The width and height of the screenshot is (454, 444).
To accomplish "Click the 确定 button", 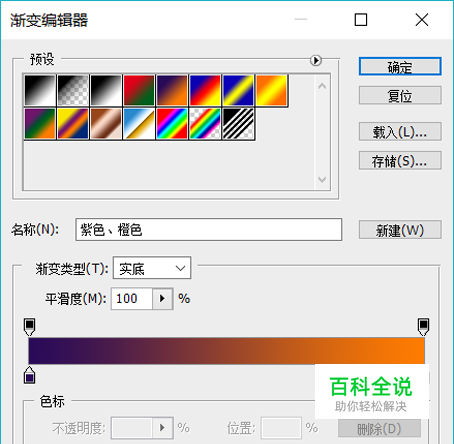I will click(400, 66).
